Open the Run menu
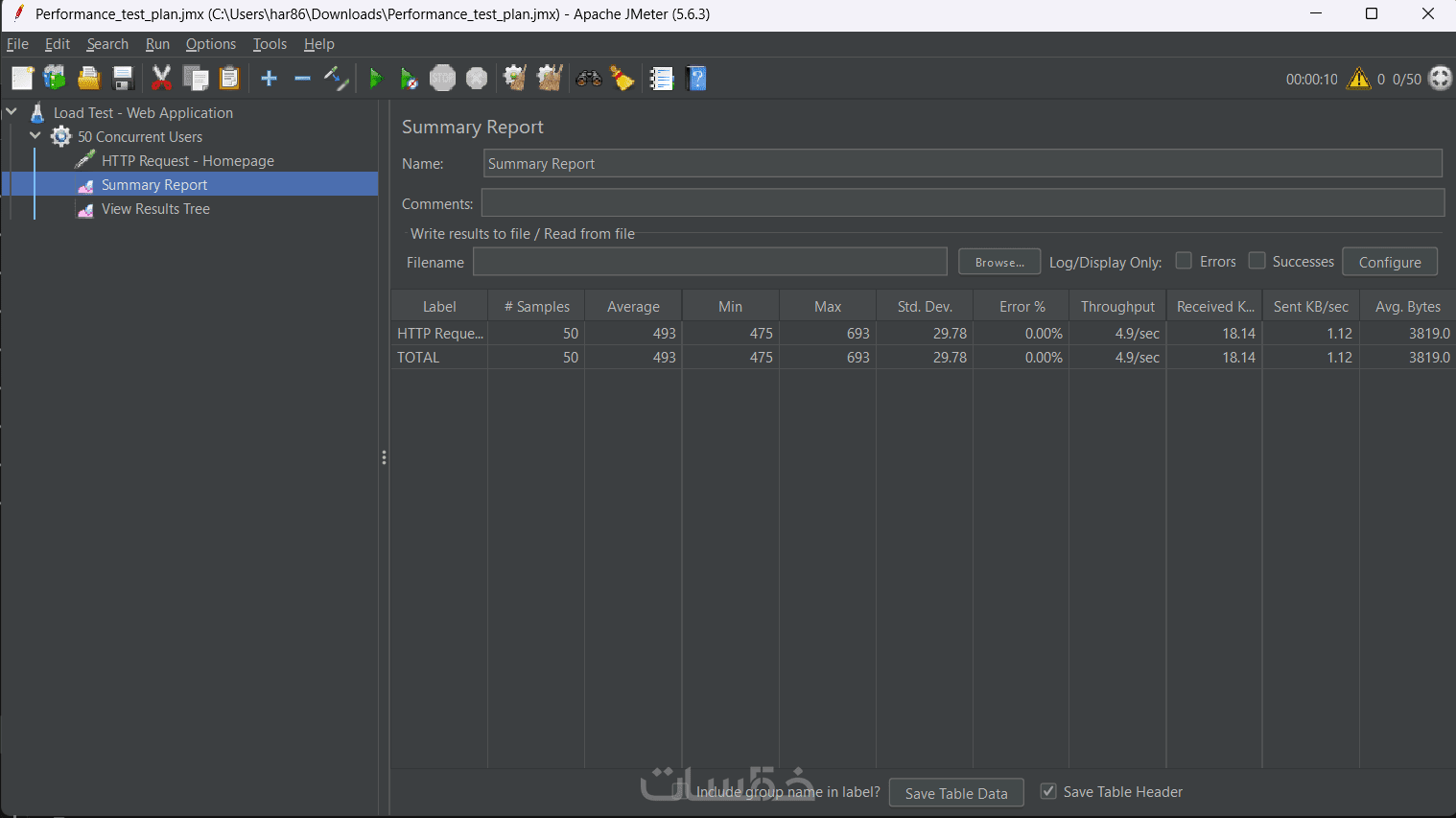 click(157, 44)
